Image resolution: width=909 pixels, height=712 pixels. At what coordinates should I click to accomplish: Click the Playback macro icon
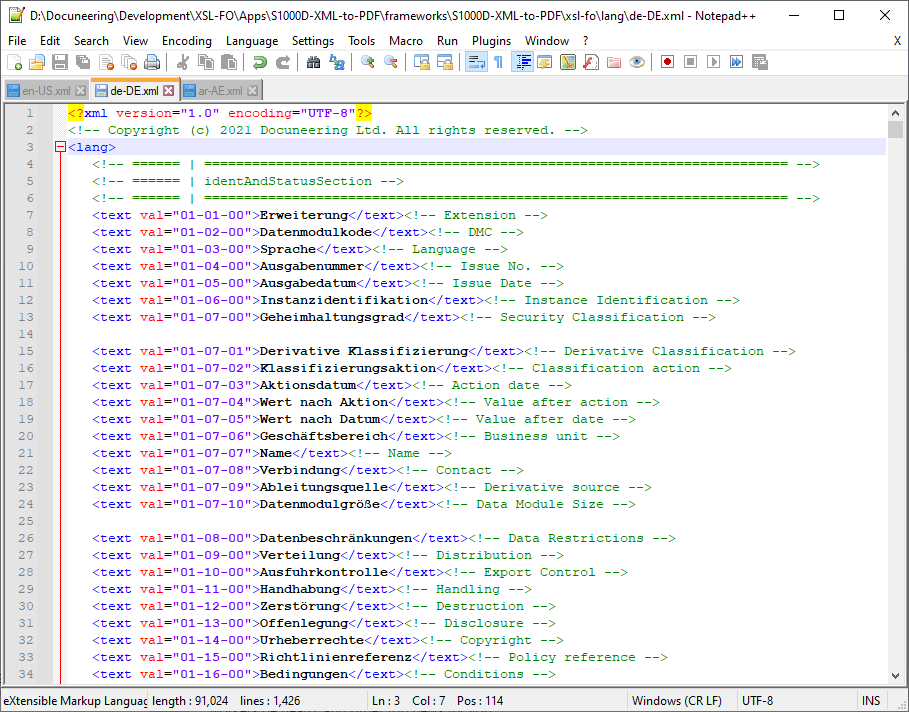714,62
